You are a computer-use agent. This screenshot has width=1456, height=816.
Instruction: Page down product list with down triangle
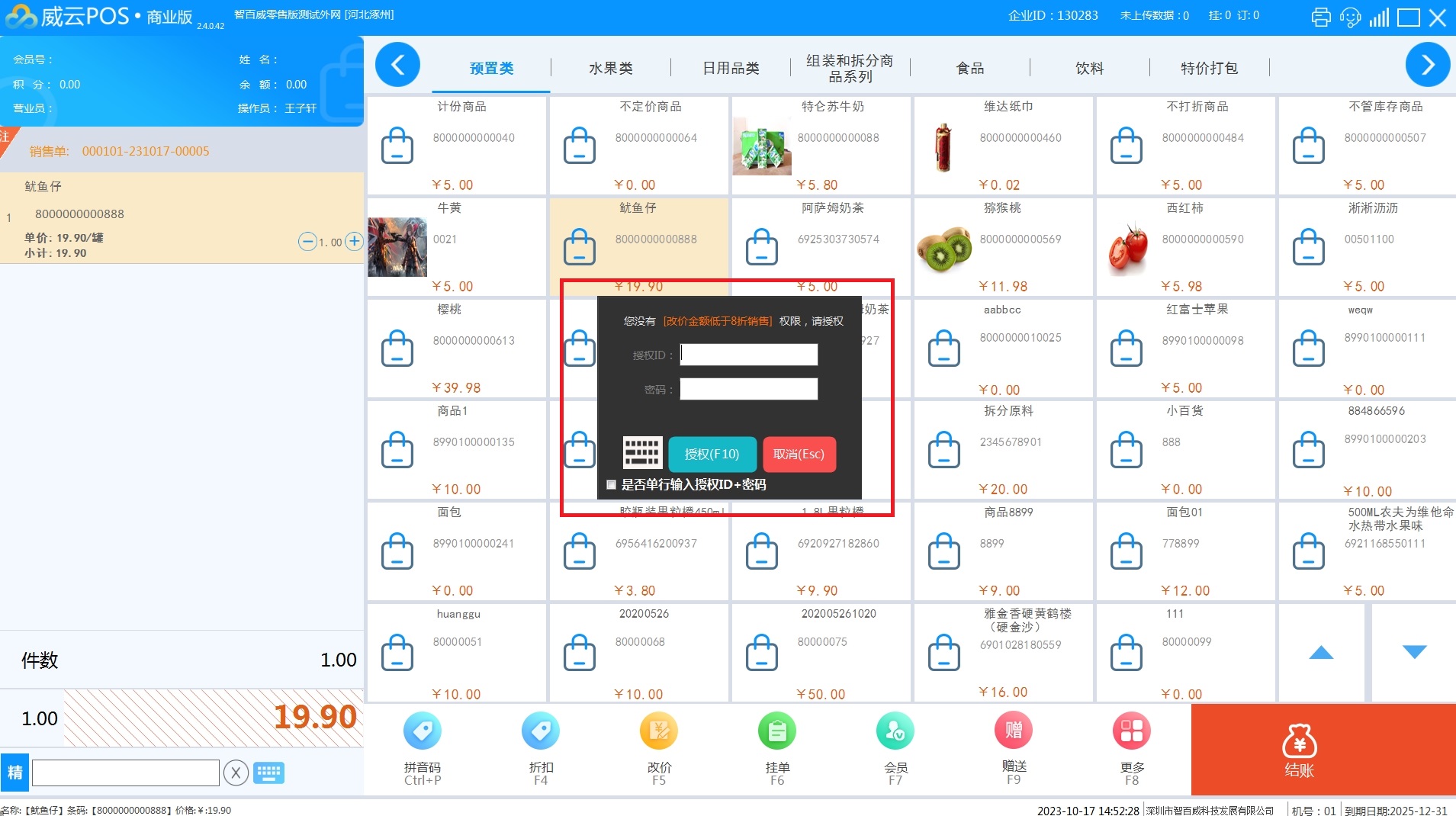(1413, 652)
